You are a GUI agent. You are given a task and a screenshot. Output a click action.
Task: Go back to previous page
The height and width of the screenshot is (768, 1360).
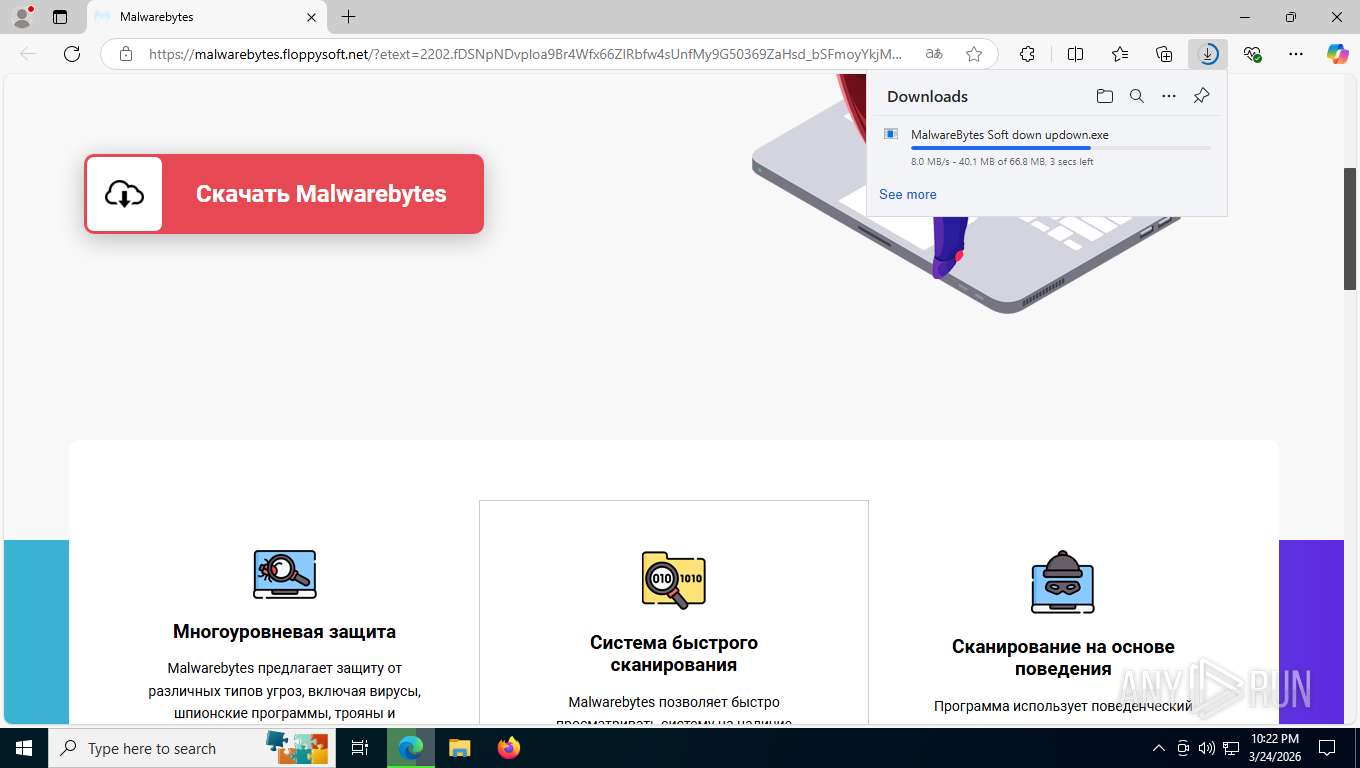tap(28, 54)
